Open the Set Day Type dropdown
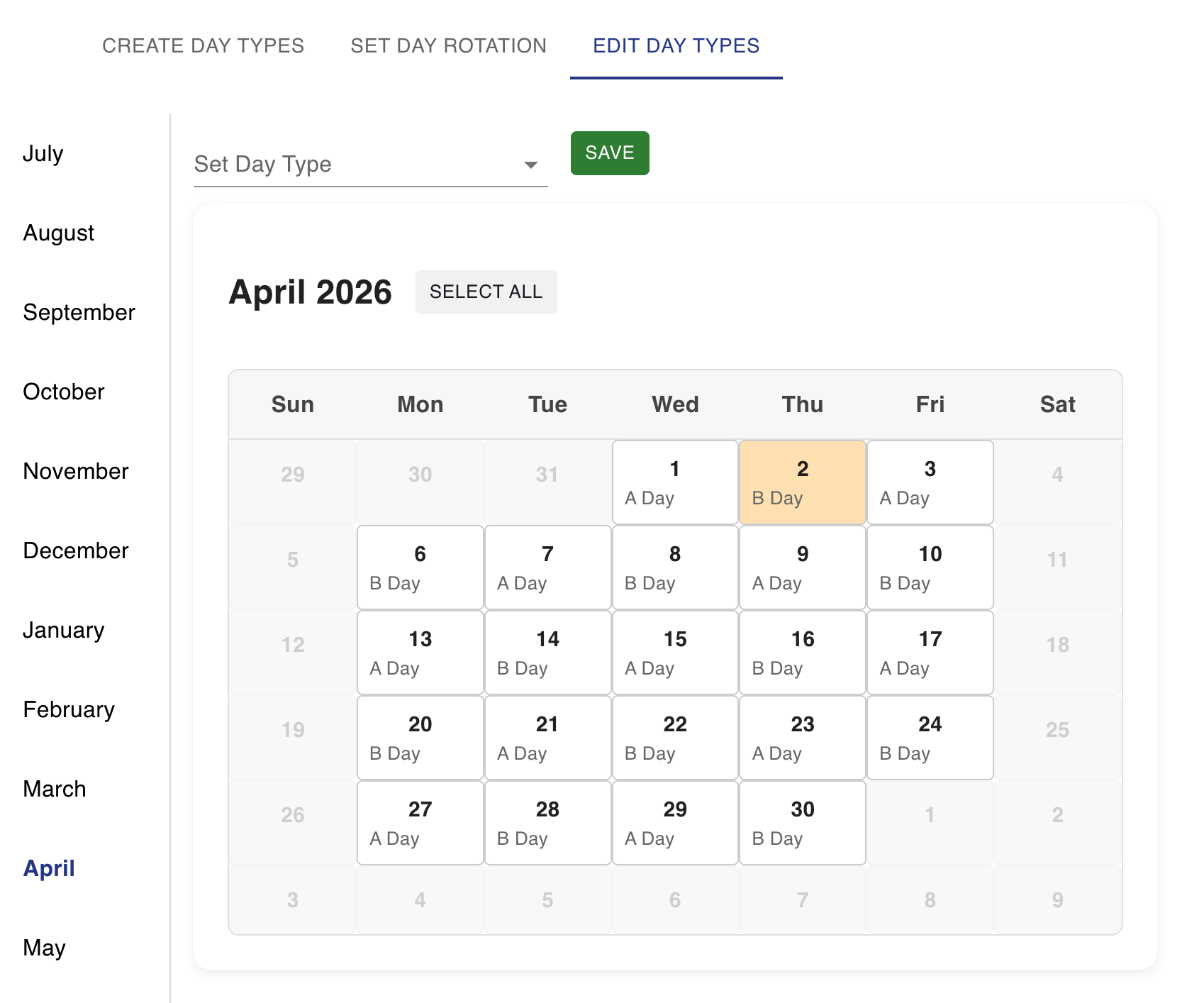 point(370,165)
